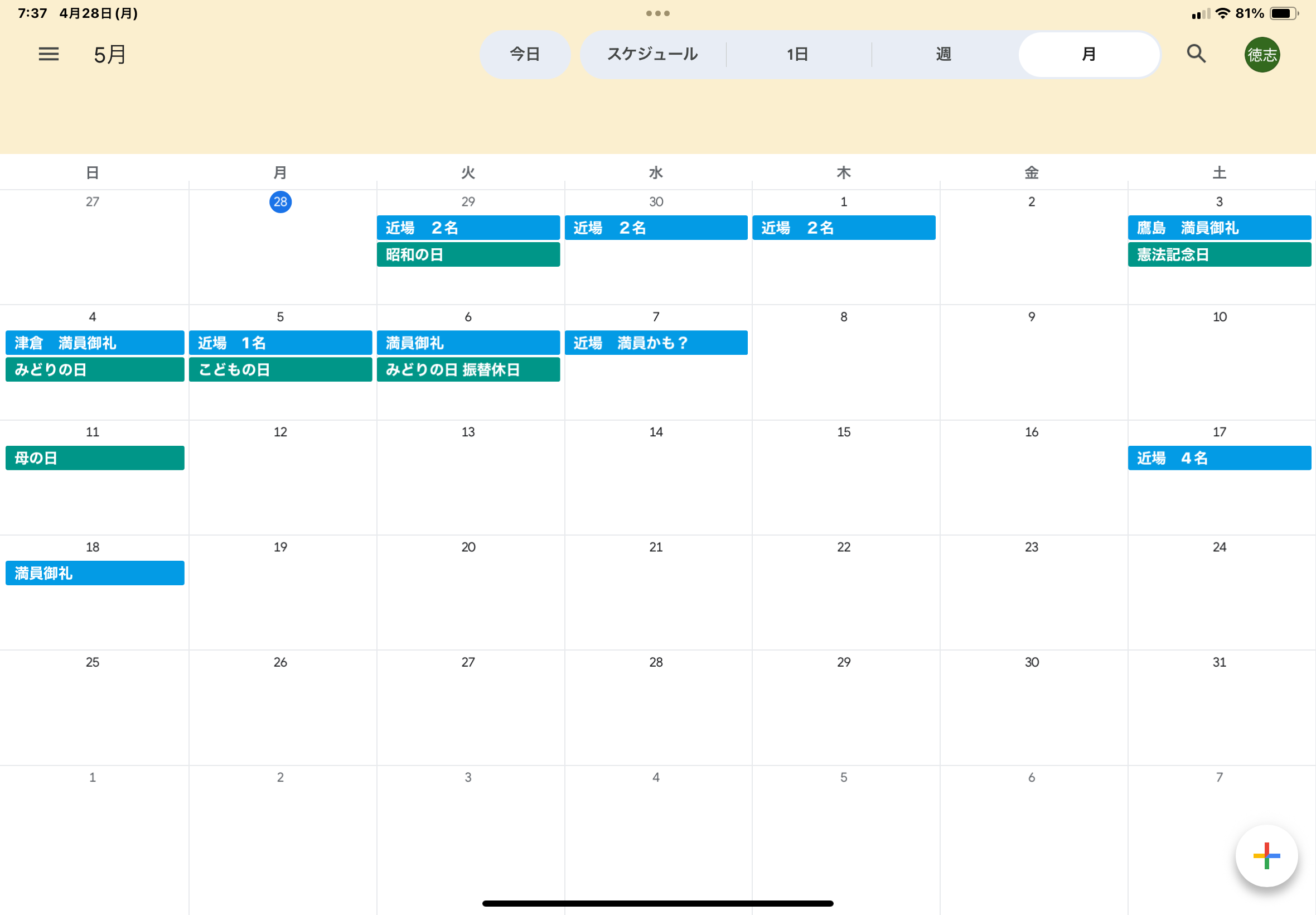
Task: Open the 徳志 account avatar
Action: [1261, 55]
